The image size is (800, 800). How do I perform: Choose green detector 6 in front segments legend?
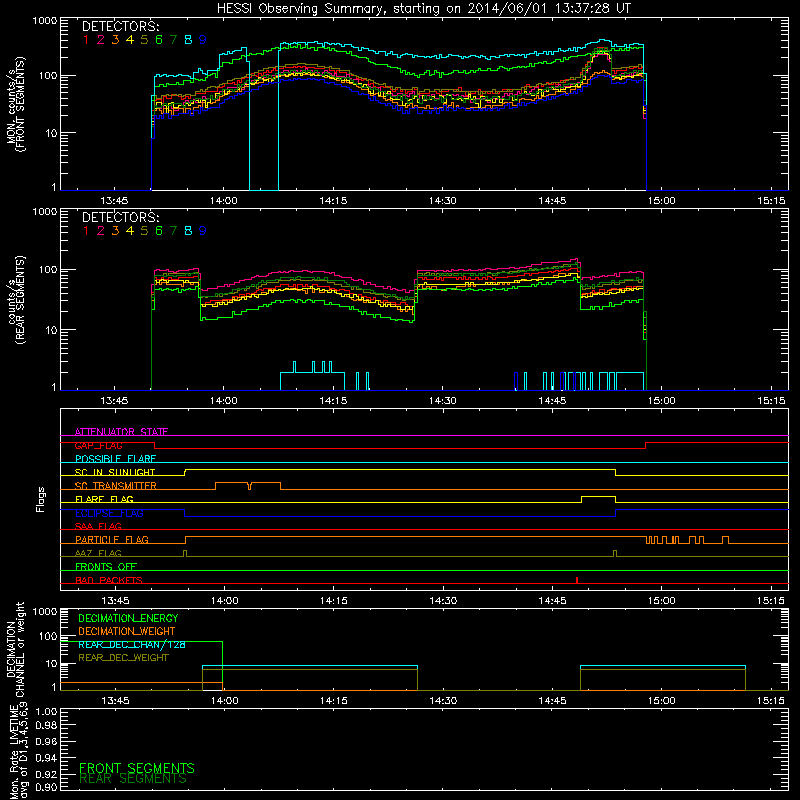click(x=159, y=40)
